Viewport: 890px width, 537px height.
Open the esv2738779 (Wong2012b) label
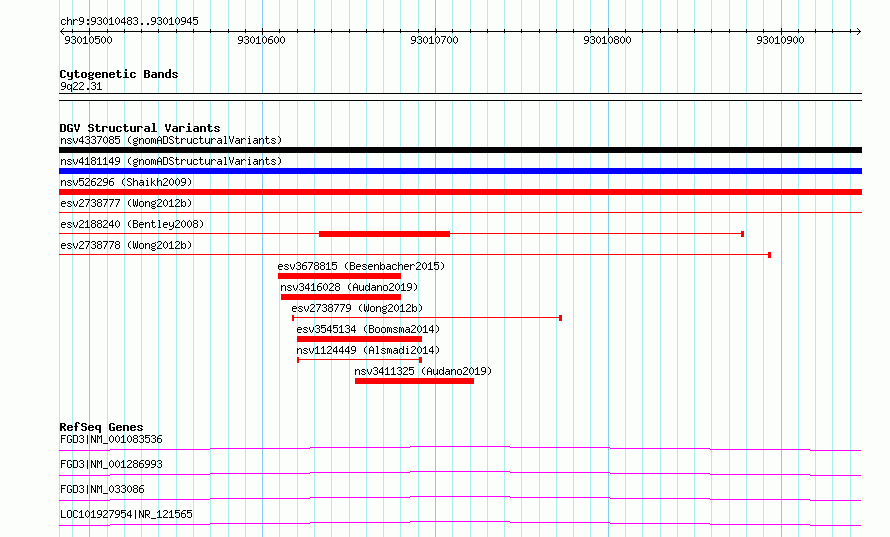pos(357,308)
